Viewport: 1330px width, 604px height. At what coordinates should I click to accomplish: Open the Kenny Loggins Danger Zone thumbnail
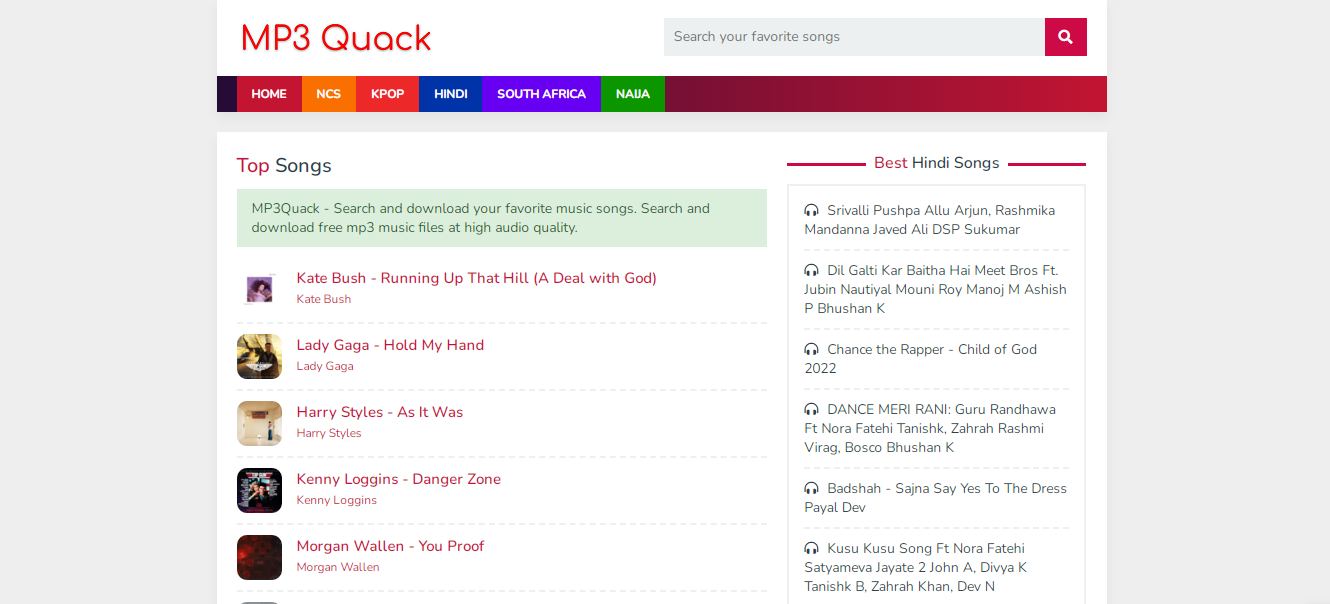259,490
